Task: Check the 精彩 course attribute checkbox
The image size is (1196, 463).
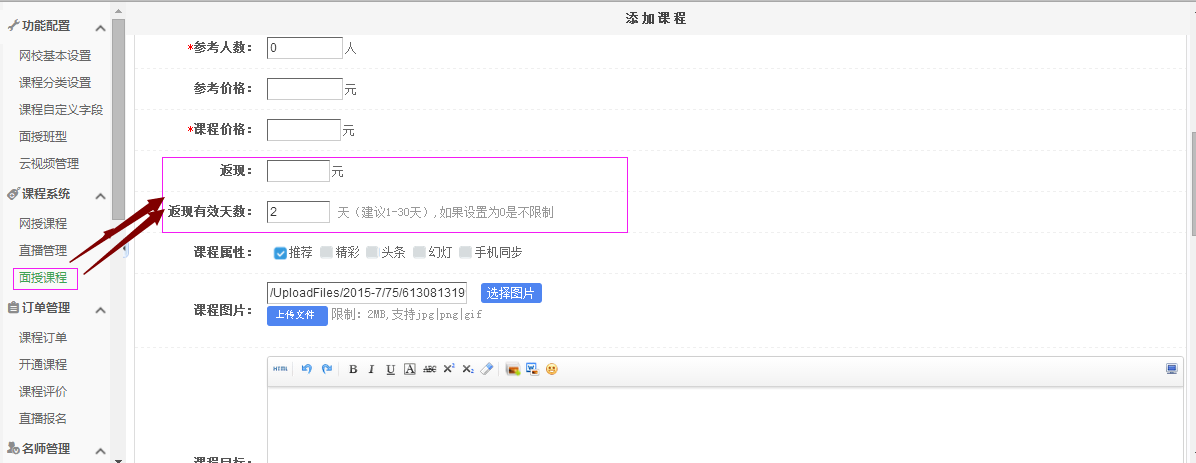Action: pos(326,253)
